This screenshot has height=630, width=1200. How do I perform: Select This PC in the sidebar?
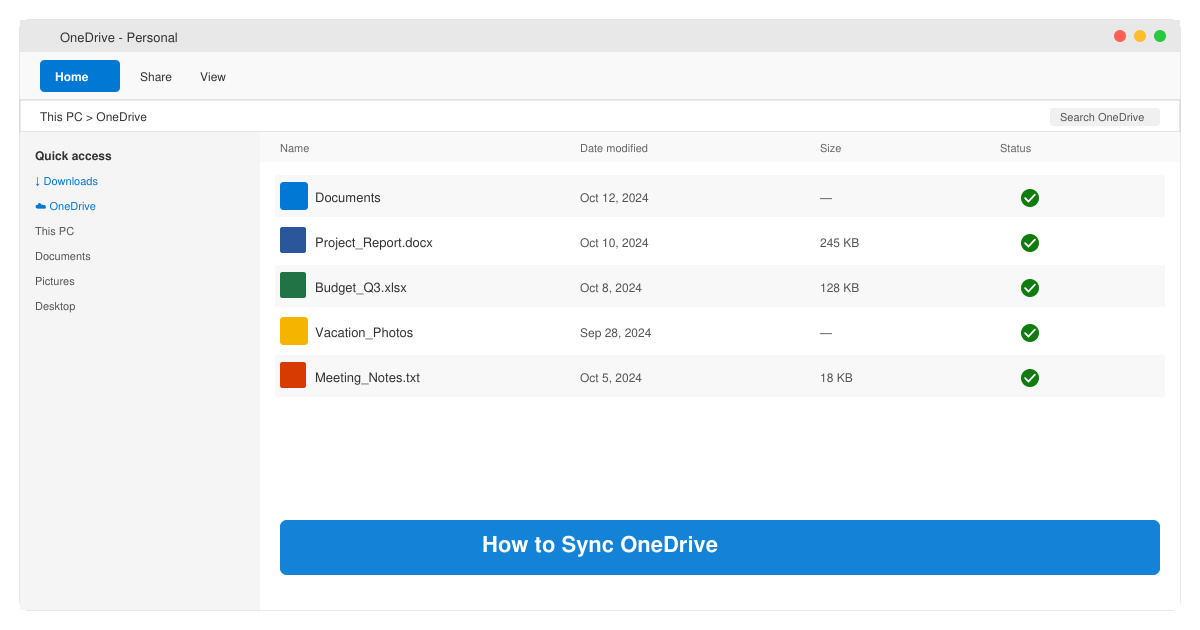(x=55, y=231)
